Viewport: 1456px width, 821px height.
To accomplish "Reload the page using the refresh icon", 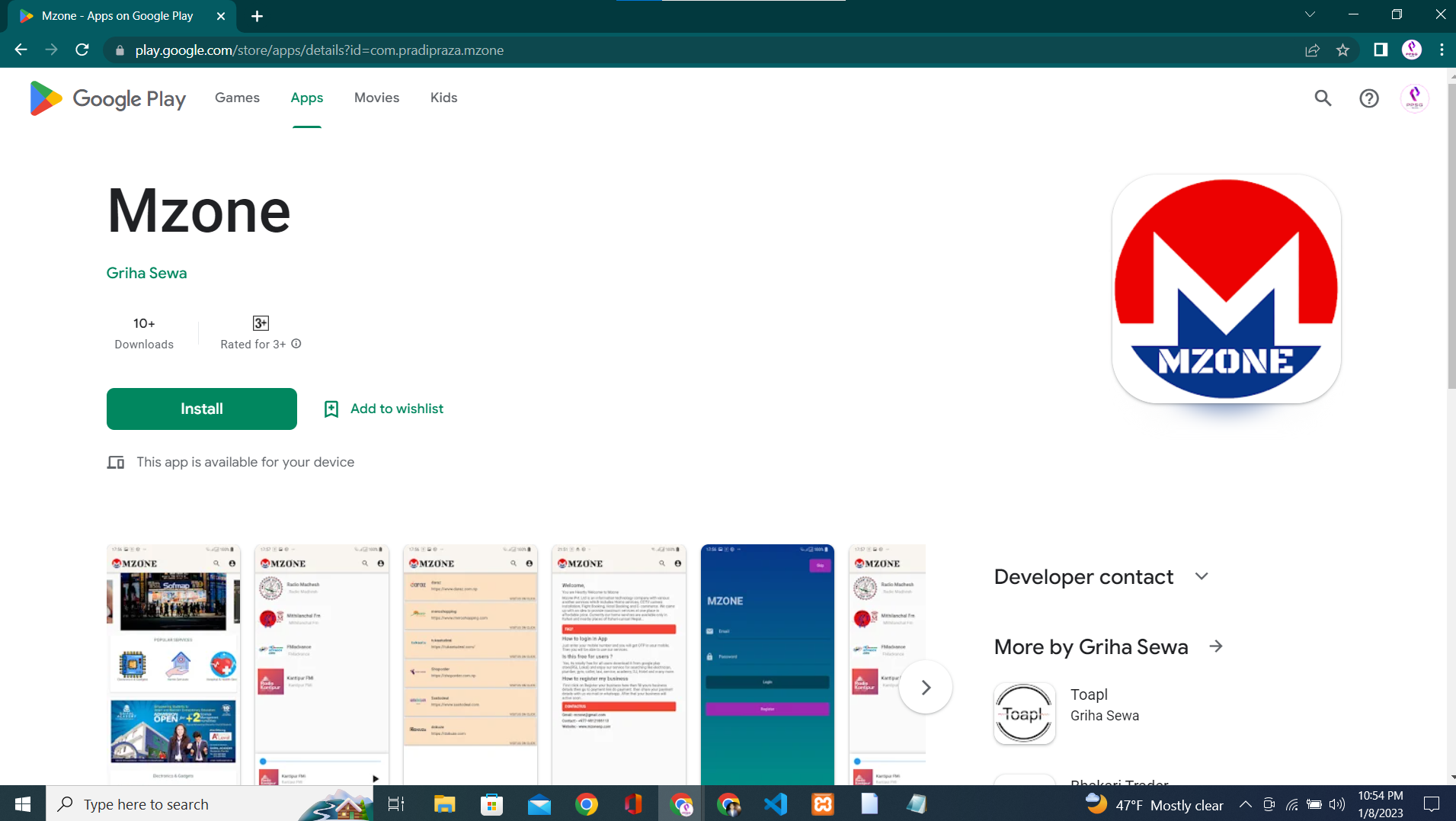I will point(82,50).
